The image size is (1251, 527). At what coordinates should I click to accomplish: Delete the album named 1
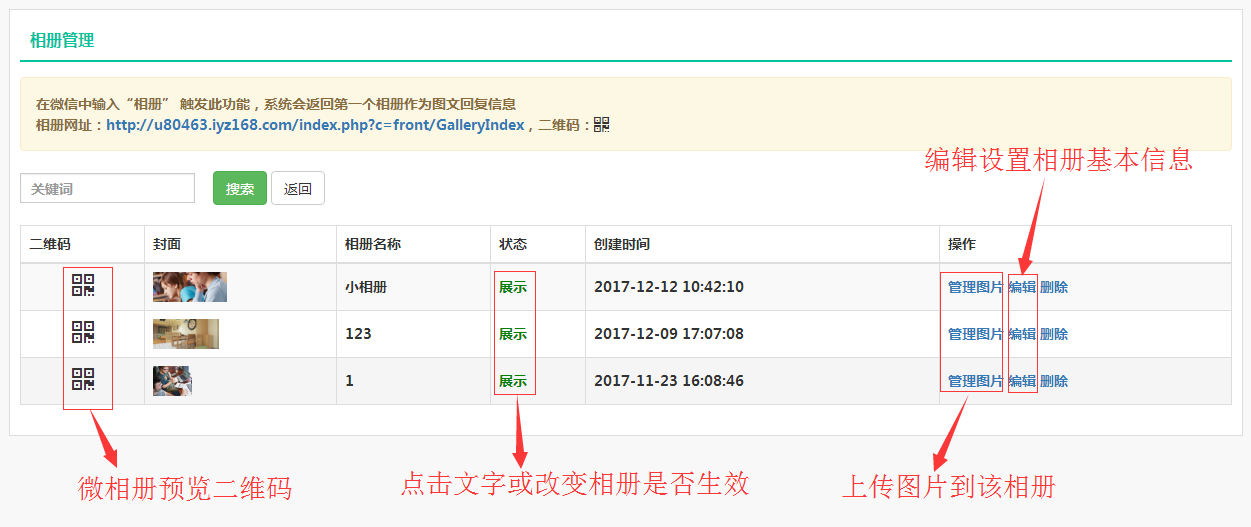tap(1054, 381)
